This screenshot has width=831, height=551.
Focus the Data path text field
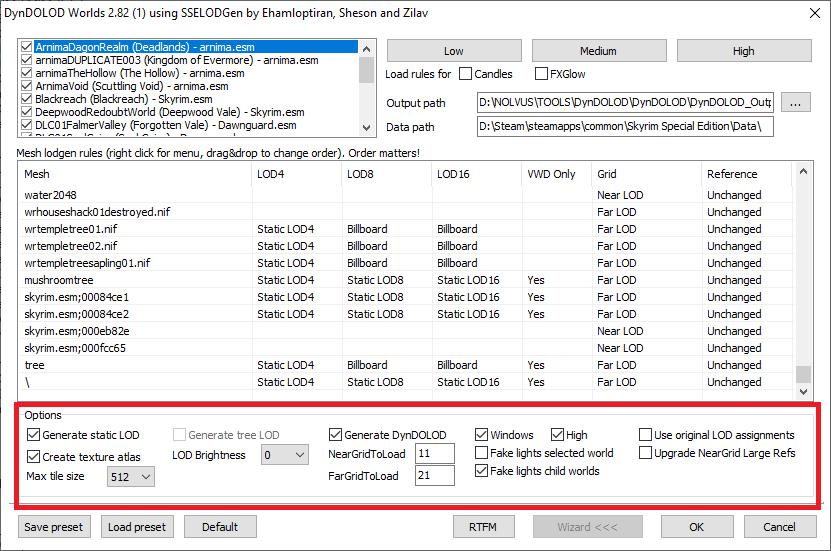(625, 127)
